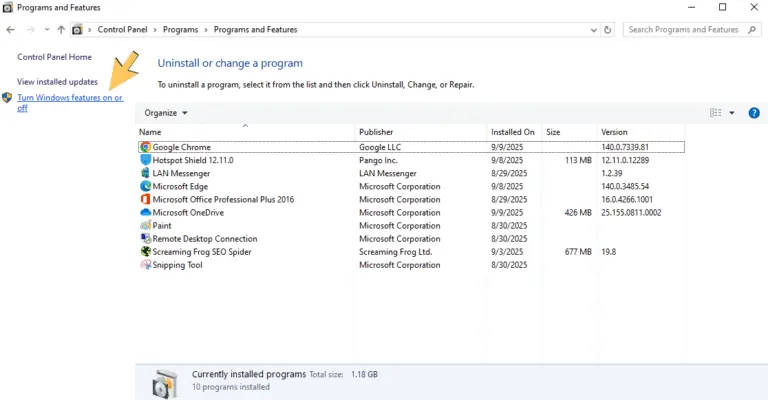768x400 pixels.
Task: Click the Snipping Tool icon
Action: [x=145, y=265]
